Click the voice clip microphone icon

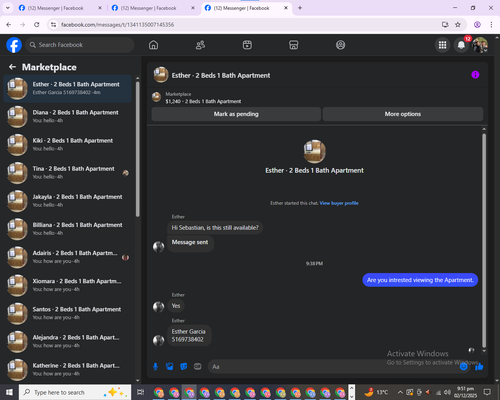click(155, 367)
